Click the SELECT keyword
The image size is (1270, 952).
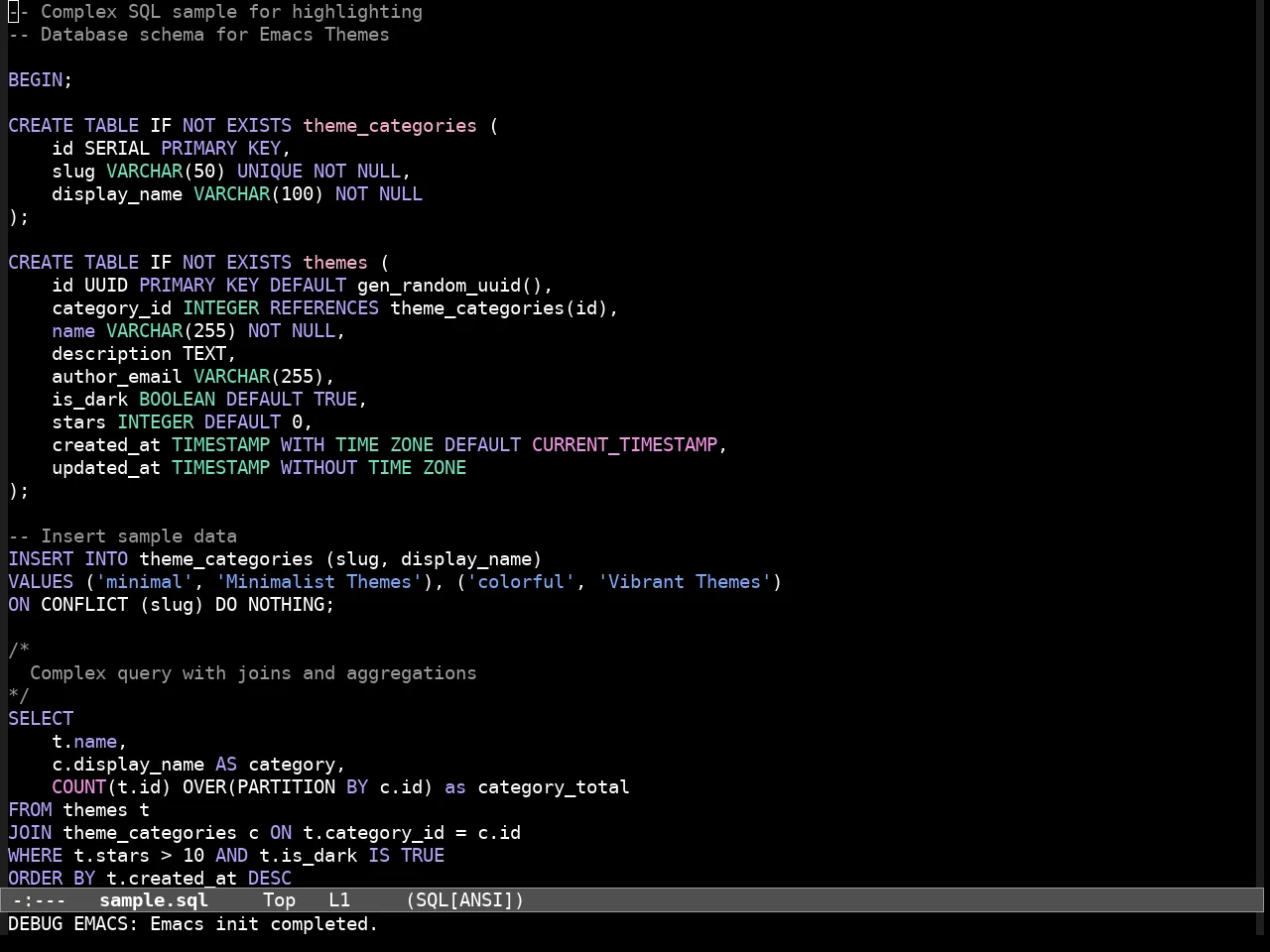pyautogui.click(x=41, y=719)
